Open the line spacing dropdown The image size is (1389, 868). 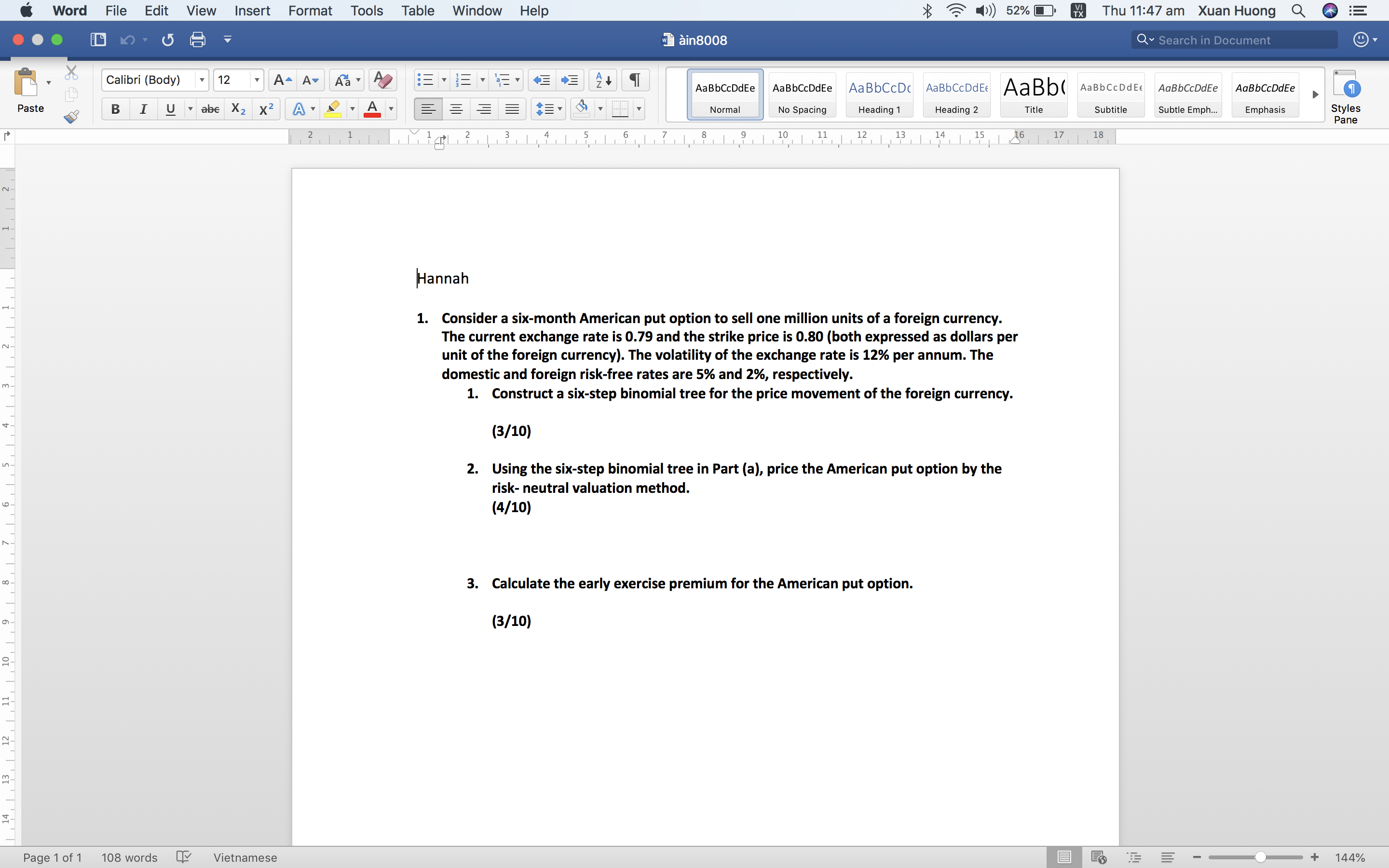[x=559, y=108]
